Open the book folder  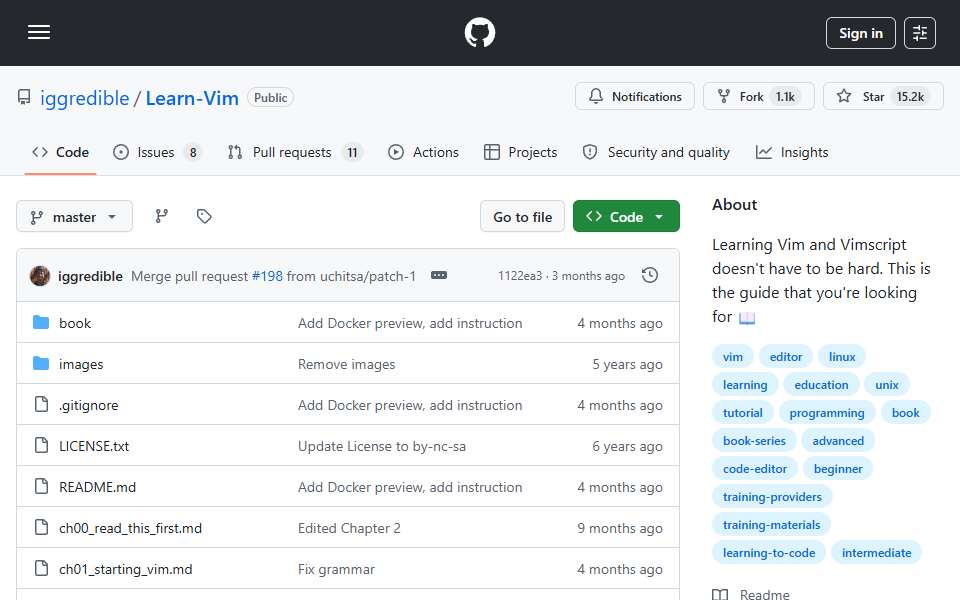[75, 323]
